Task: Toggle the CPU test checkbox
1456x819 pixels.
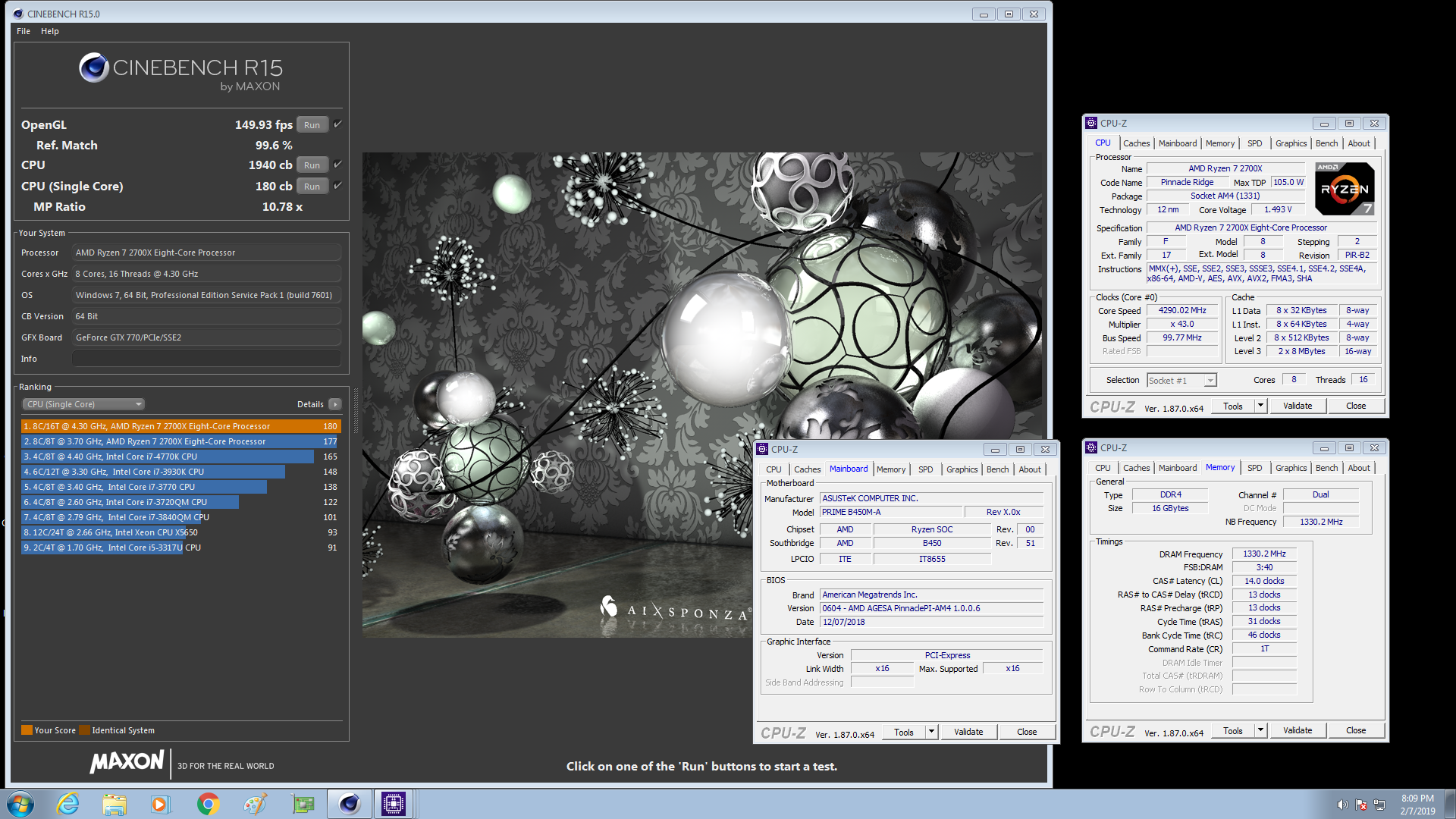Action: coord(337,165)
